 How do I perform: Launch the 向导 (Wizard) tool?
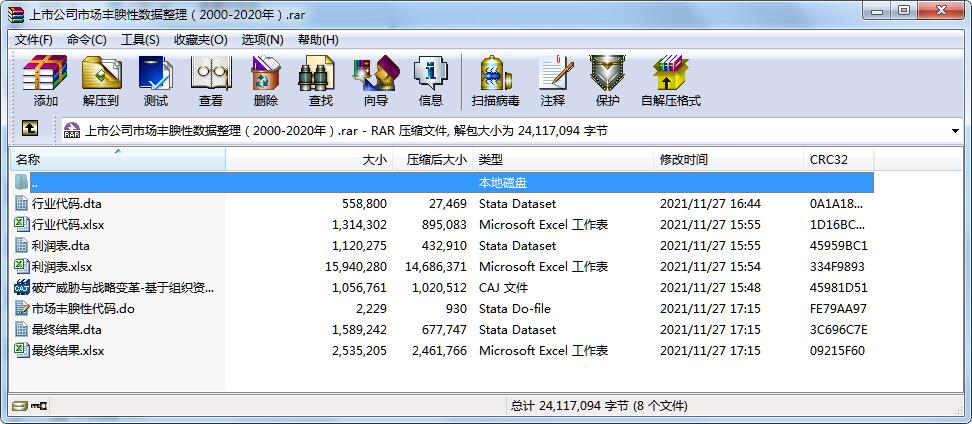coord(376,81)
